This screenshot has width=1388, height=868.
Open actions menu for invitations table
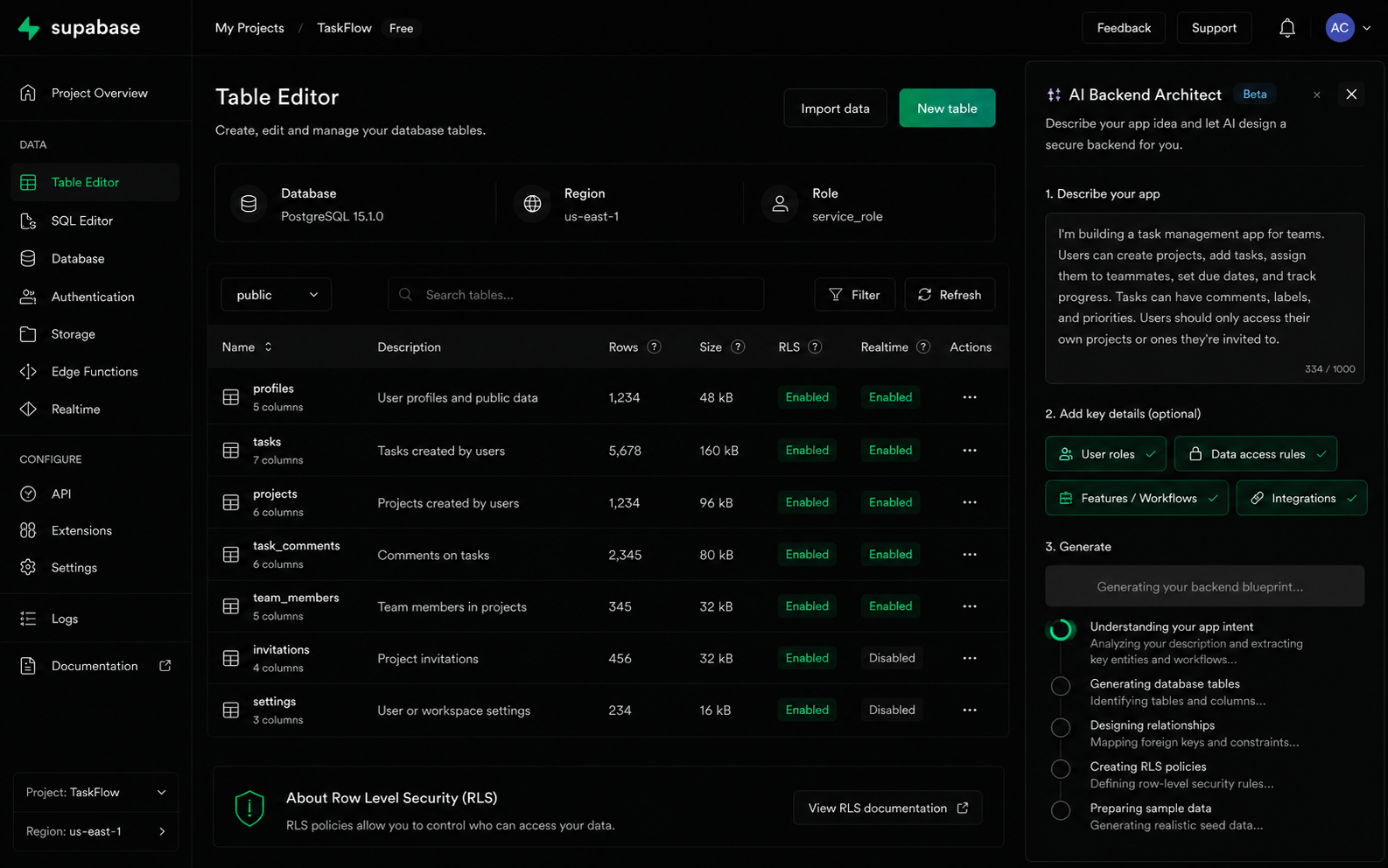coord(970,658)
